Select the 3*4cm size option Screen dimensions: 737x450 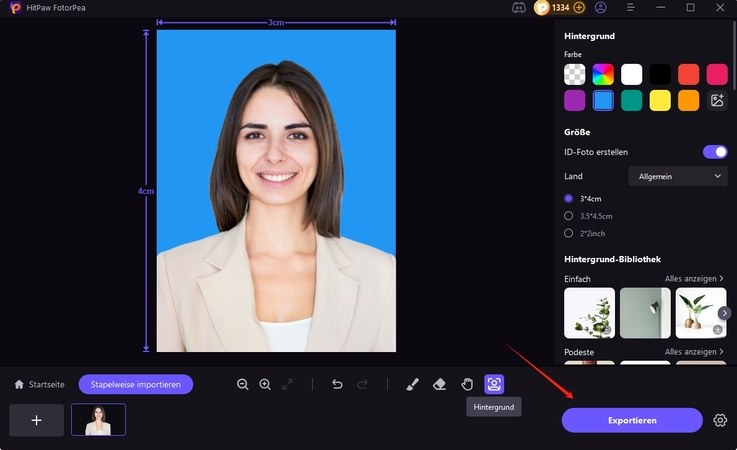coord(569,198)
